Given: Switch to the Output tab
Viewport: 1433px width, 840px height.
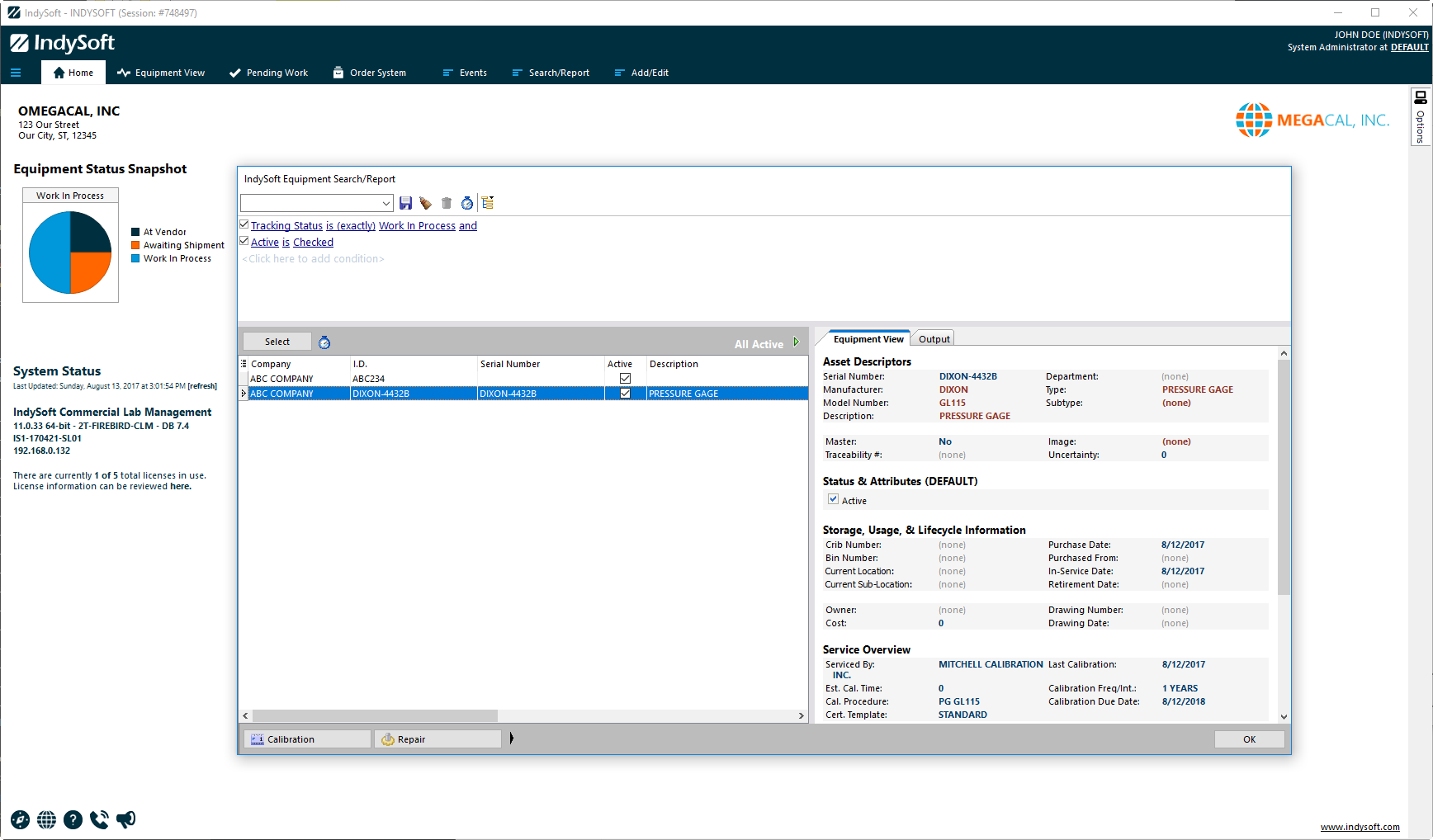Looking at the screenshot, I should (934, 339).
